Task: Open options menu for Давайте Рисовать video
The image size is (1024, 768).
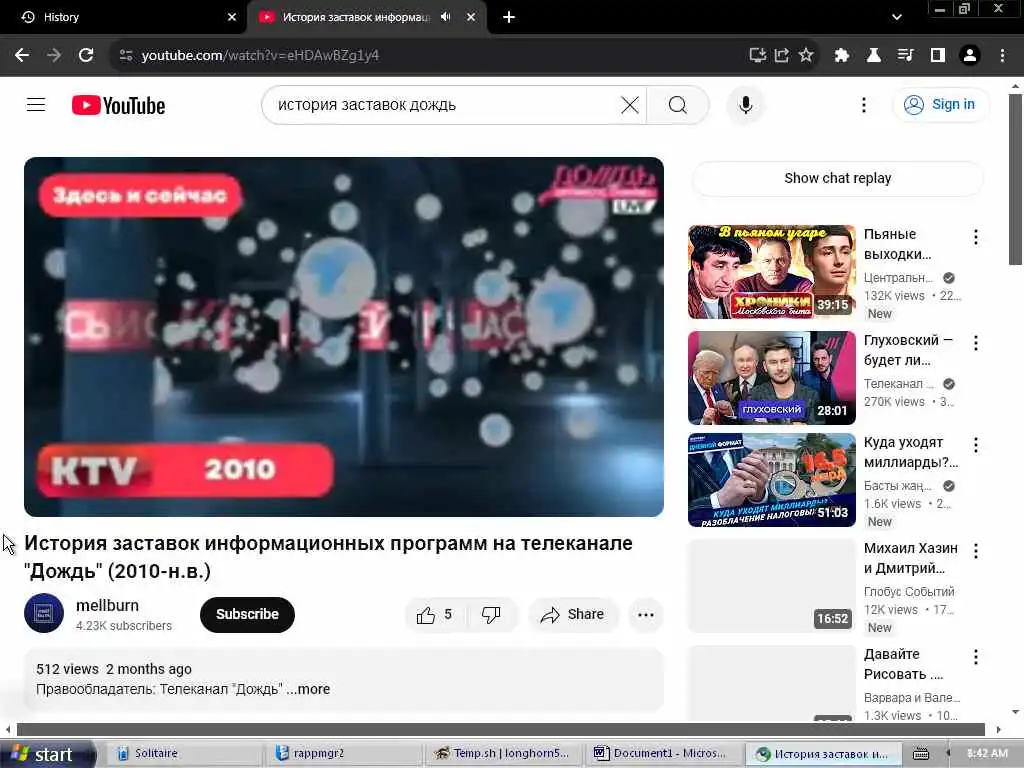Action: click(976, 656)
